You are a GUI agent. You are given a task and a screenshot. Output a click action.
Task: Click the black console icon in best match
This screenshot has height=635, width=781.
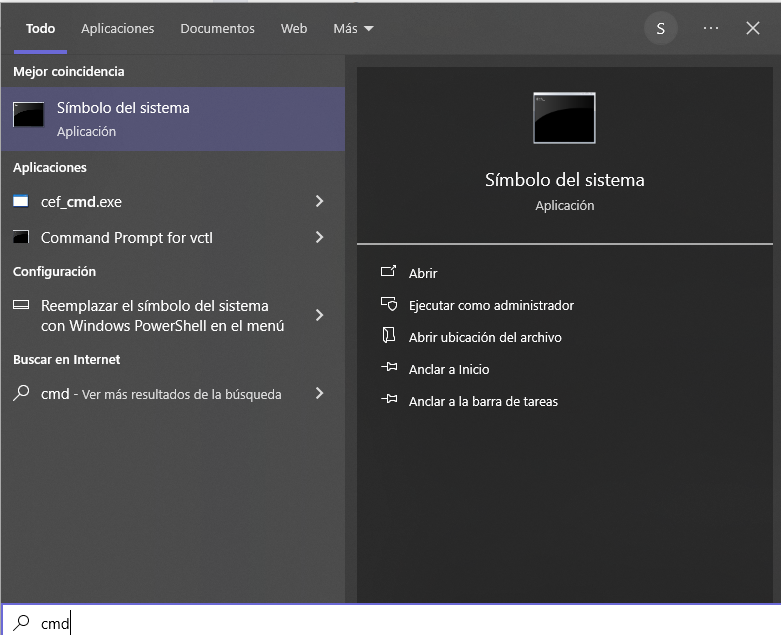click(x=28, y=115)
